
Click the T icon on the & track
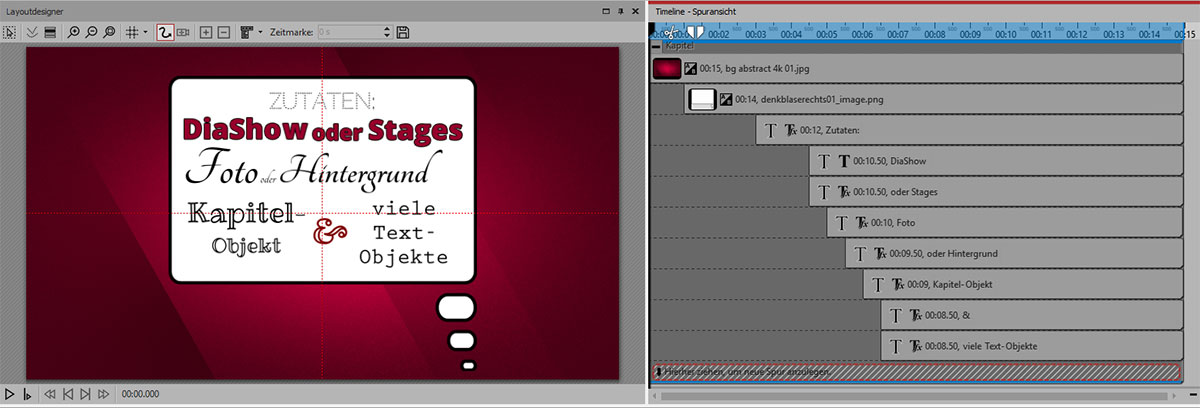pos(896,315)
